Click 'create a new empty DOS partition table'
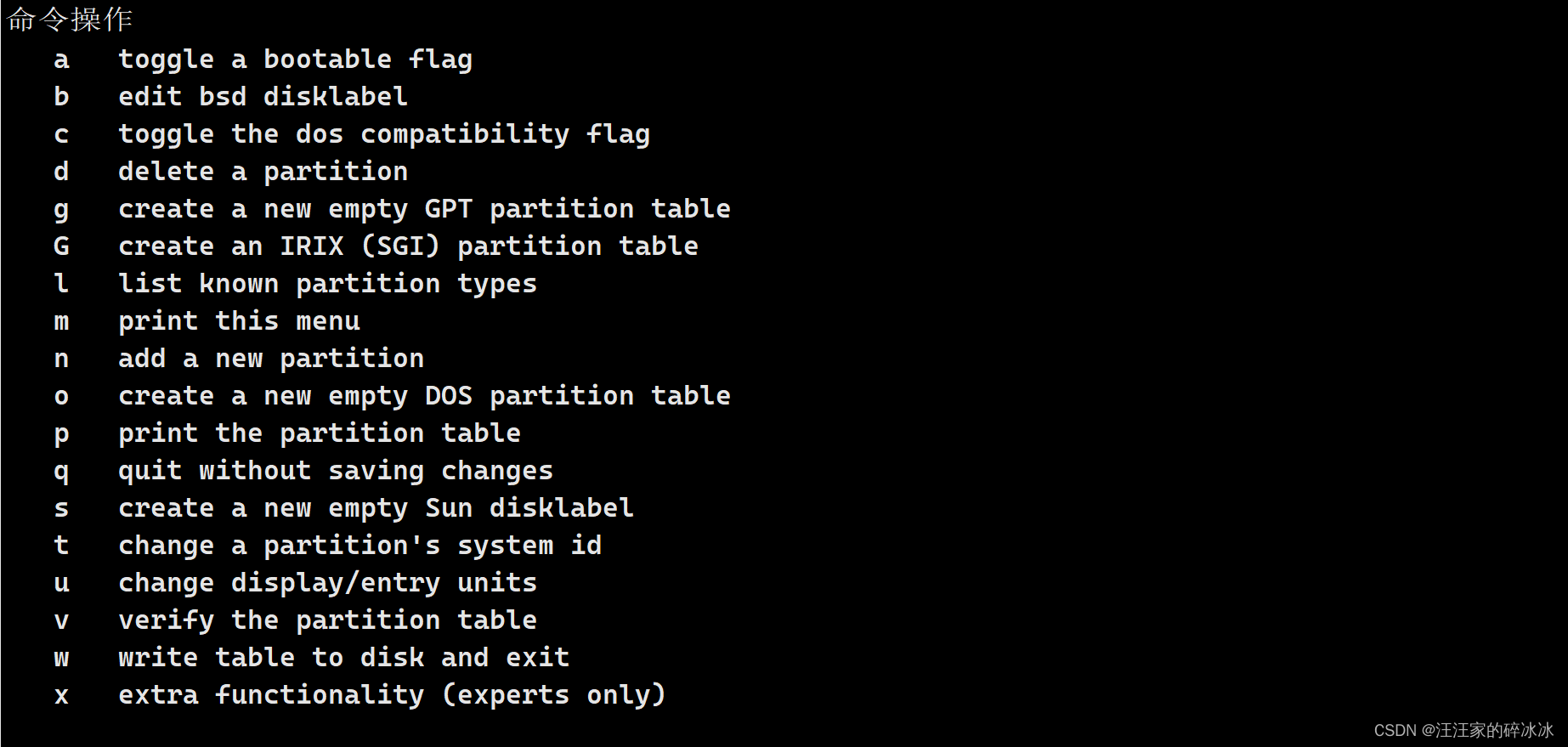This screenshot has width=1568, height=747. click(x=424, y=396)
